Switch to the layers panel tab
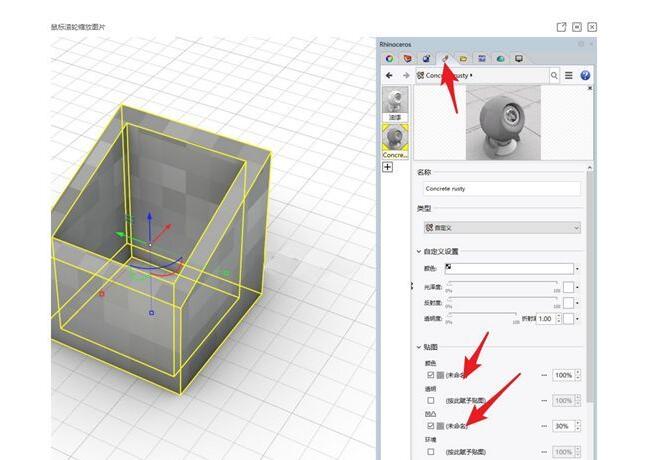Viewport: 648px width, 460px height. click(x=408, y=59)
